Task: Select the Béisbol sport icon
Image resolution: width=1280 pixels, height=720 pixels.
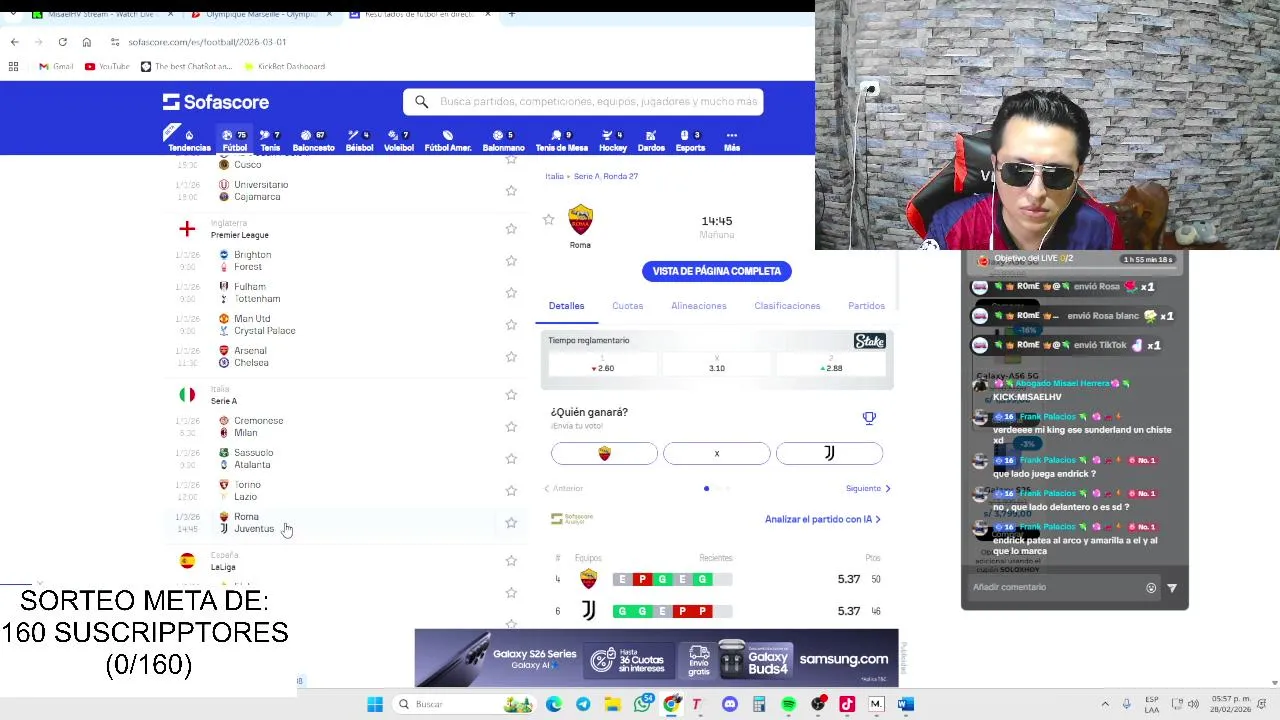Action: (359, 140)
